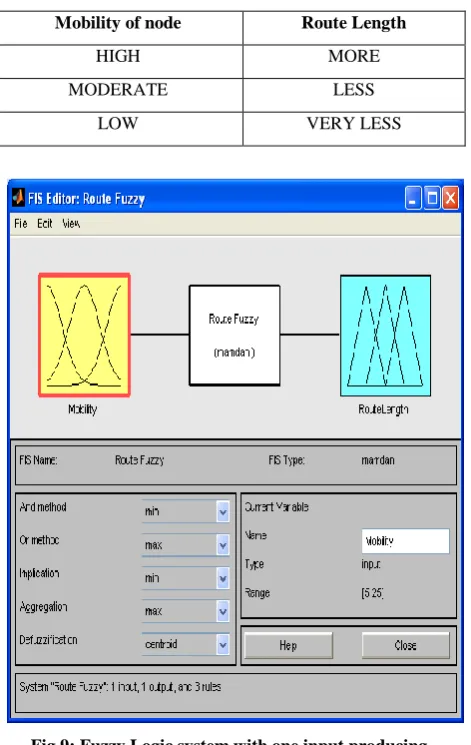Click the LOW cell in the table
This screenshot has height=745, width=471.
click(118, 123)
